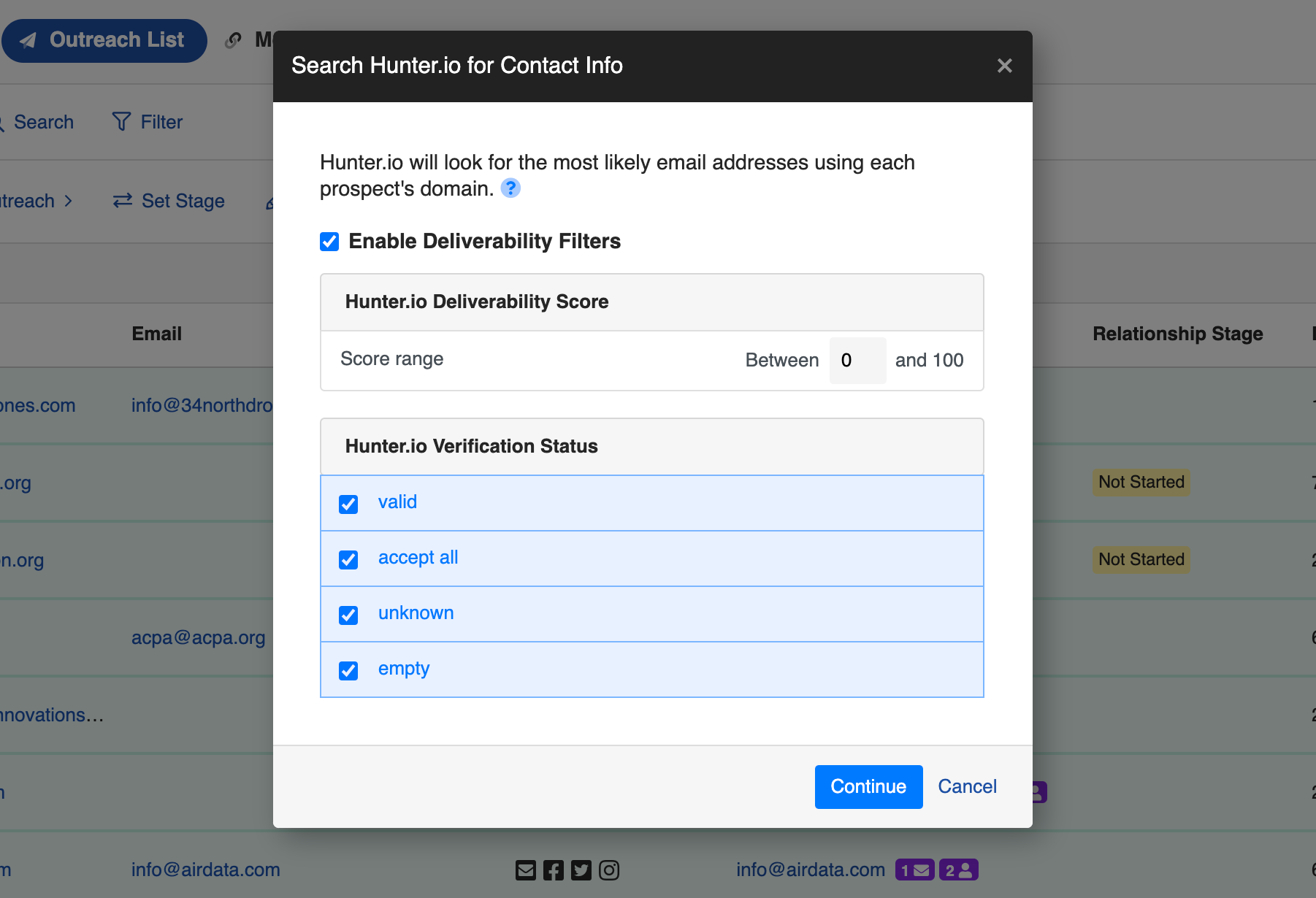
Task: Toggle the accept all checkbox
Action: pos(348,559)
